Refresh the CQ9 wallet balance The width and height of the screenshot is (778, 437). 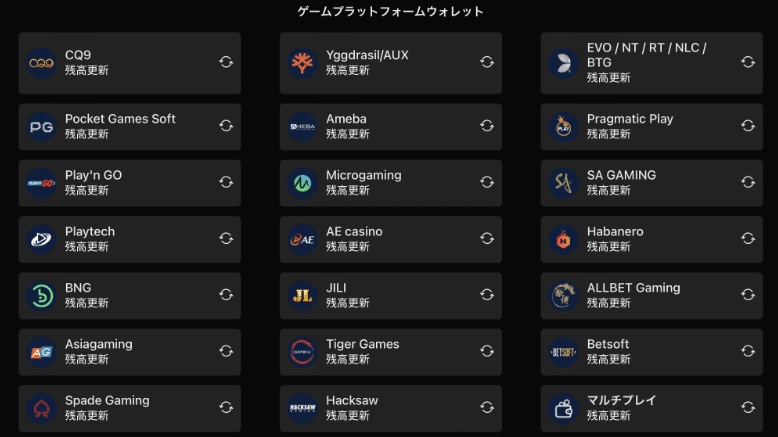pos(226,62)
